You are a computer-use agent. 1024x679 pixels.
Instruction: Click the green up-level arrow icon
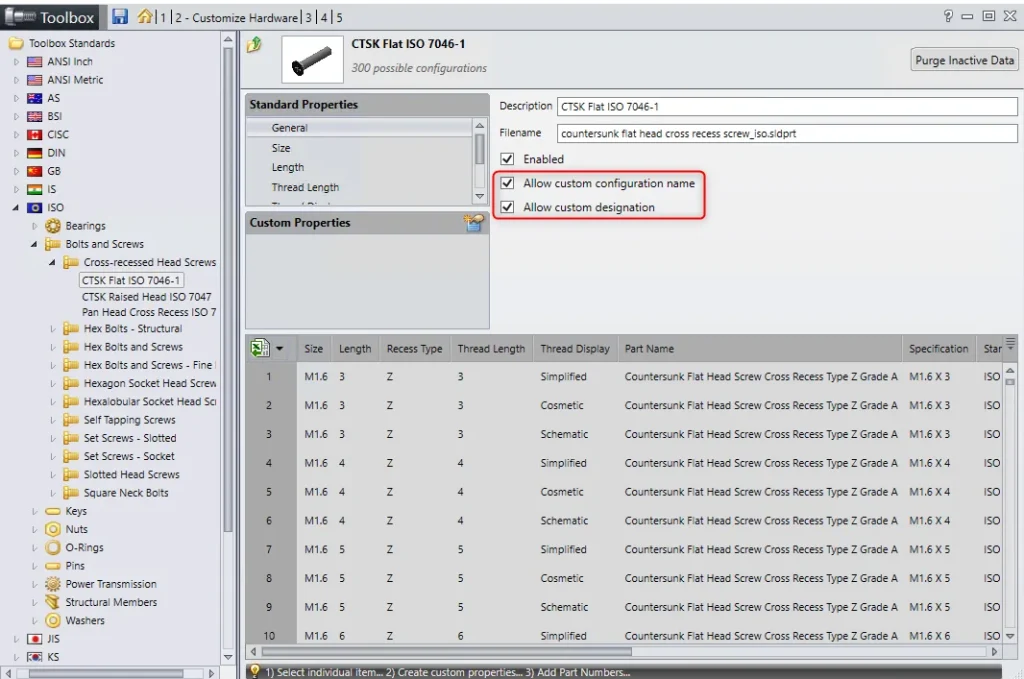tap(254, 45)
